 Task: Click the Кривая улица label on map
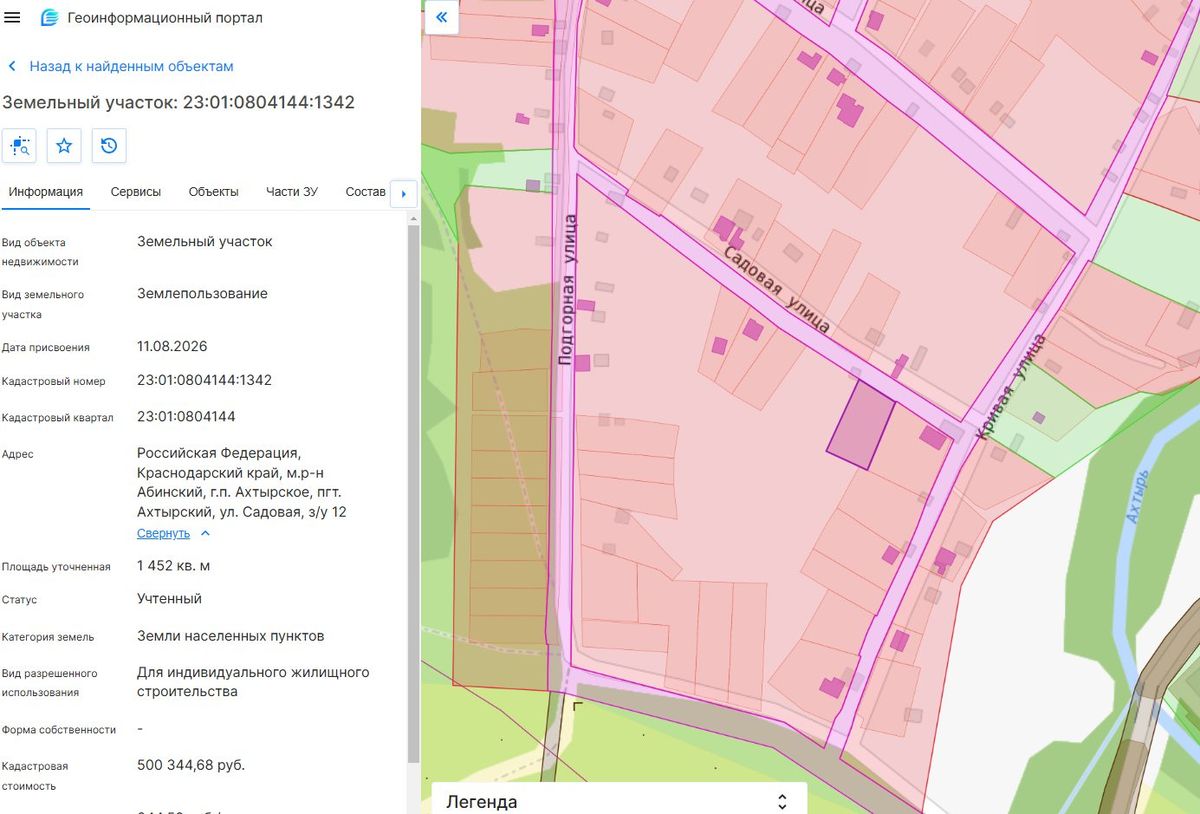[x=1011, y=388]
